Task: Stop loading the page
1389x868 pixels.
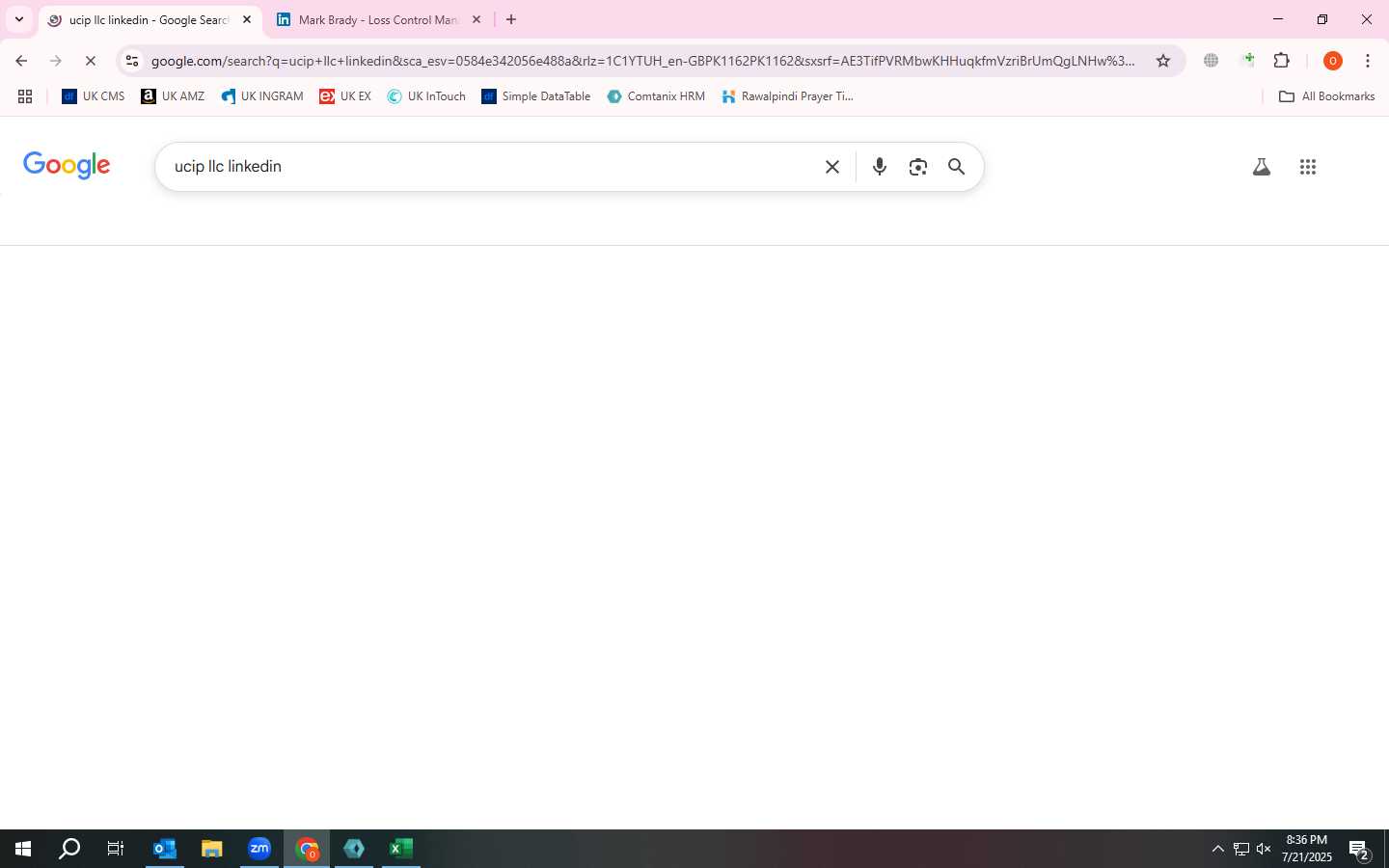Action: [91, 61]
